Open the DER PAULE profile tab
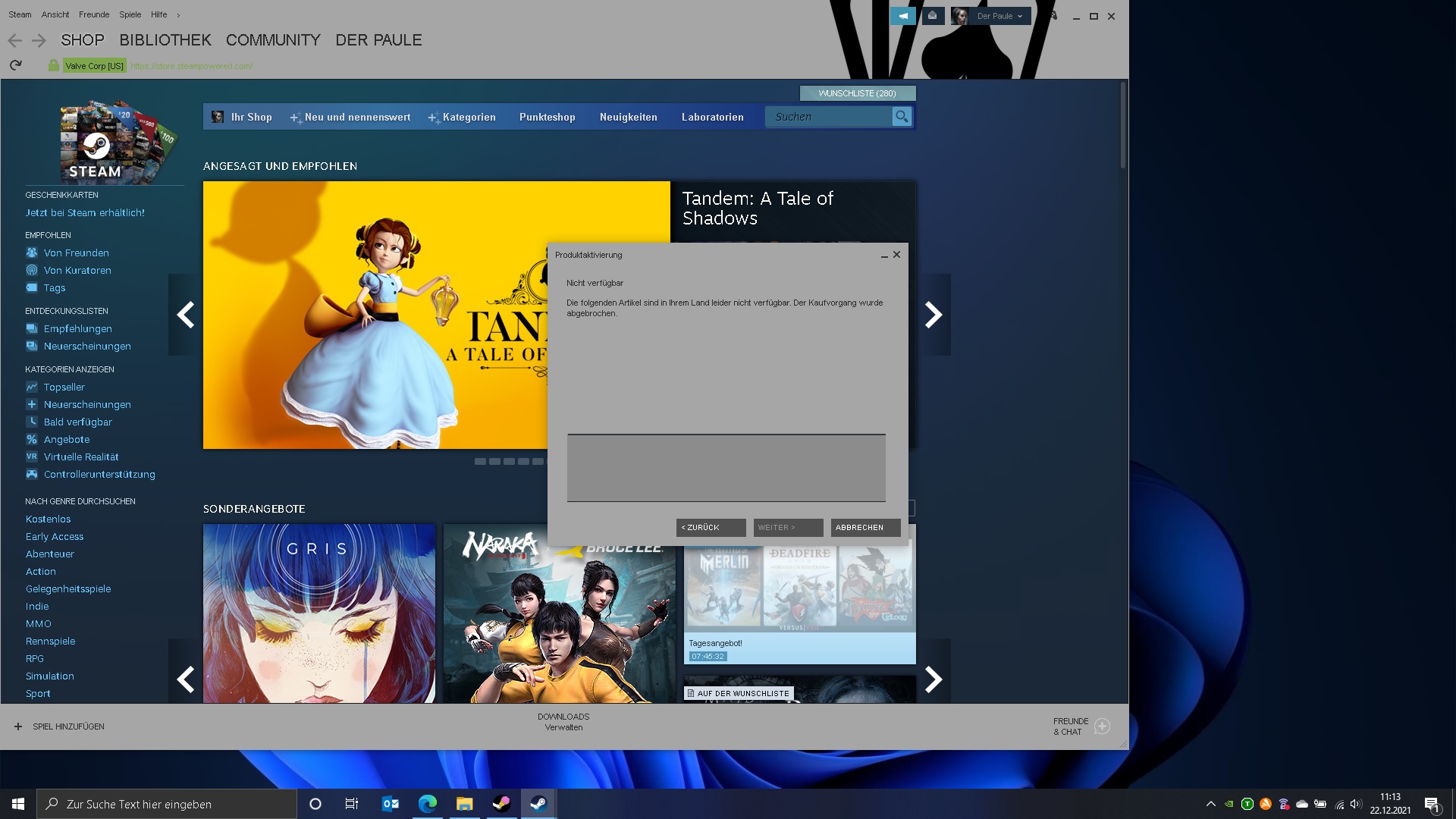This screenshot has height=819, width=1456. (378, 40)
